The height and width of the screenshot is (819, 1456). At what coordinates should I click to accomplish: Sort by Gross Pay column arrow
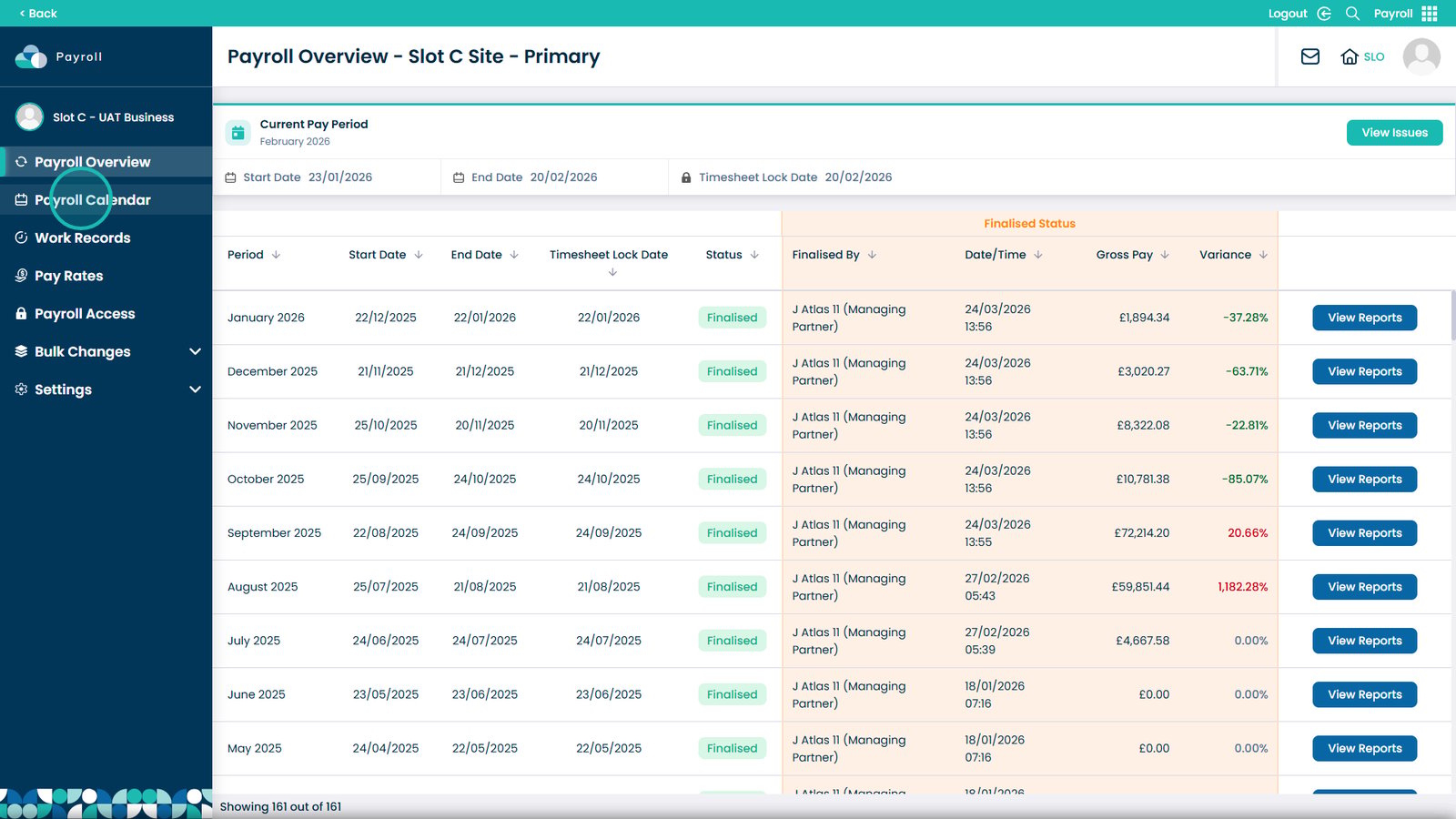1165,255
